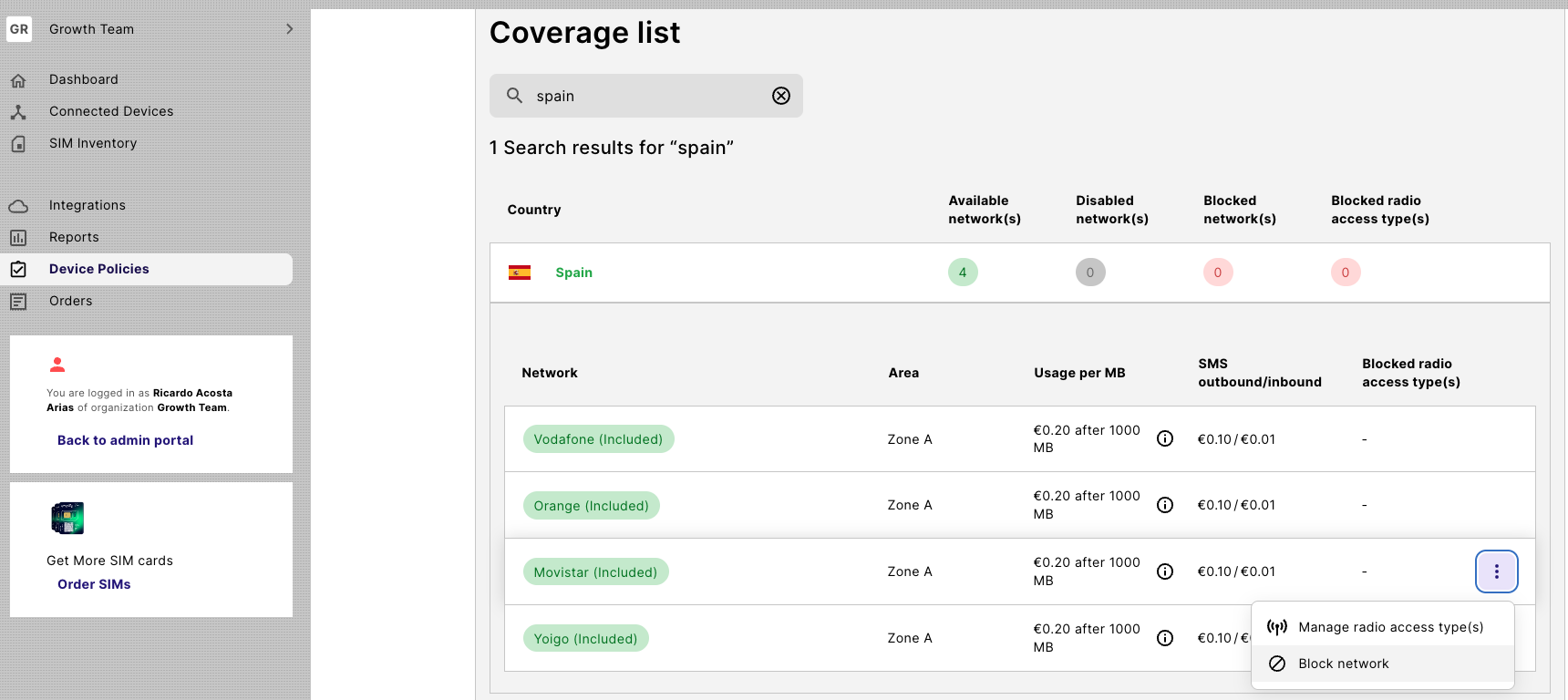Open SIM Inventory from sidebar

coord(93,143)
